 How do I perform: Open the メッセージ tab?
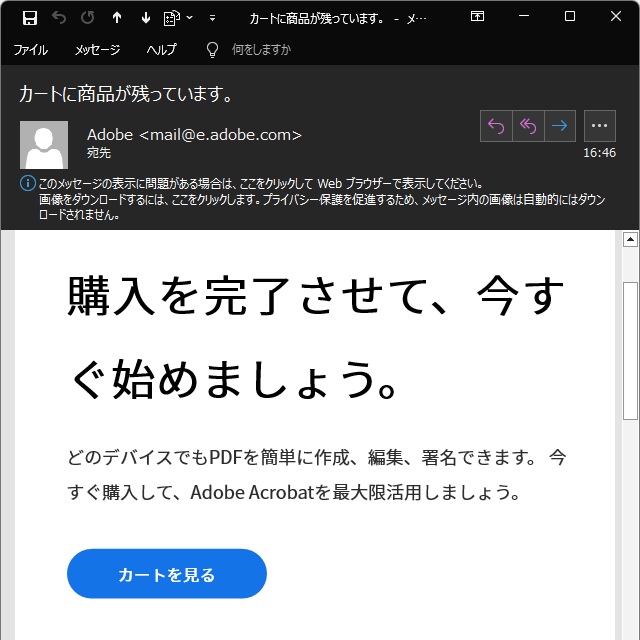click(97, 50)
